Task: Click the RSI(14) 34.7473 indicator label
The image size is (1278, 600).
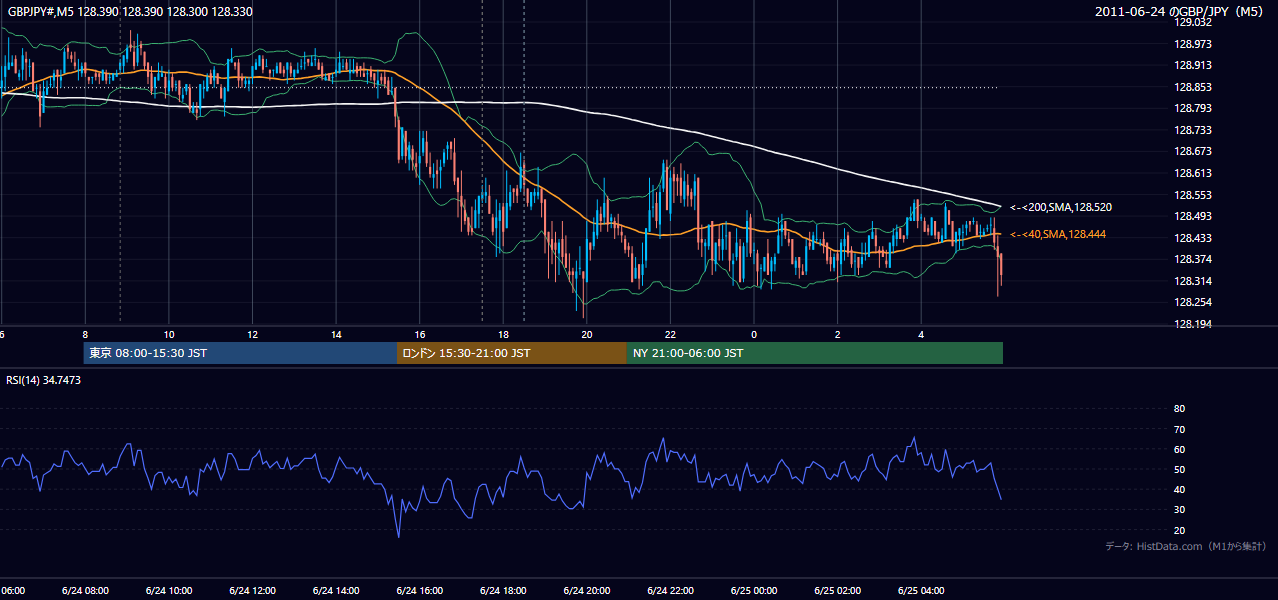Action: [44, 380]
